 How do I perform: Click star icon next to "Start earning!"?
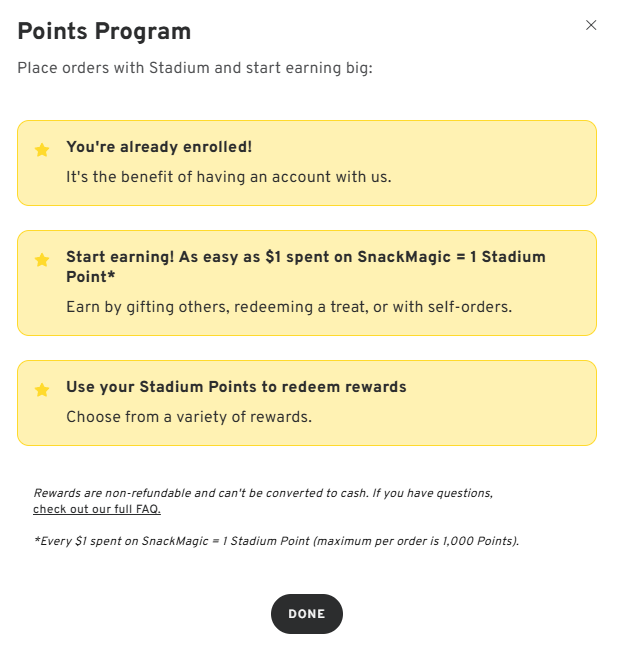point(42,260)
